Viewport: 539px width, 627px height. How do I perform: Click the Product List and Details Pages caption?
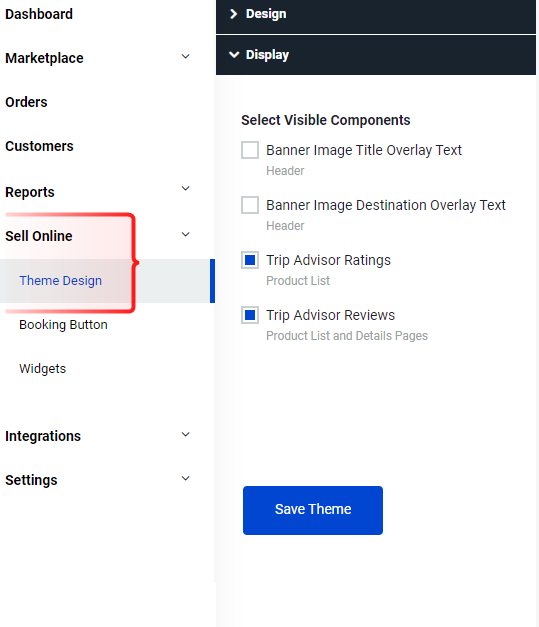(347, 336)
